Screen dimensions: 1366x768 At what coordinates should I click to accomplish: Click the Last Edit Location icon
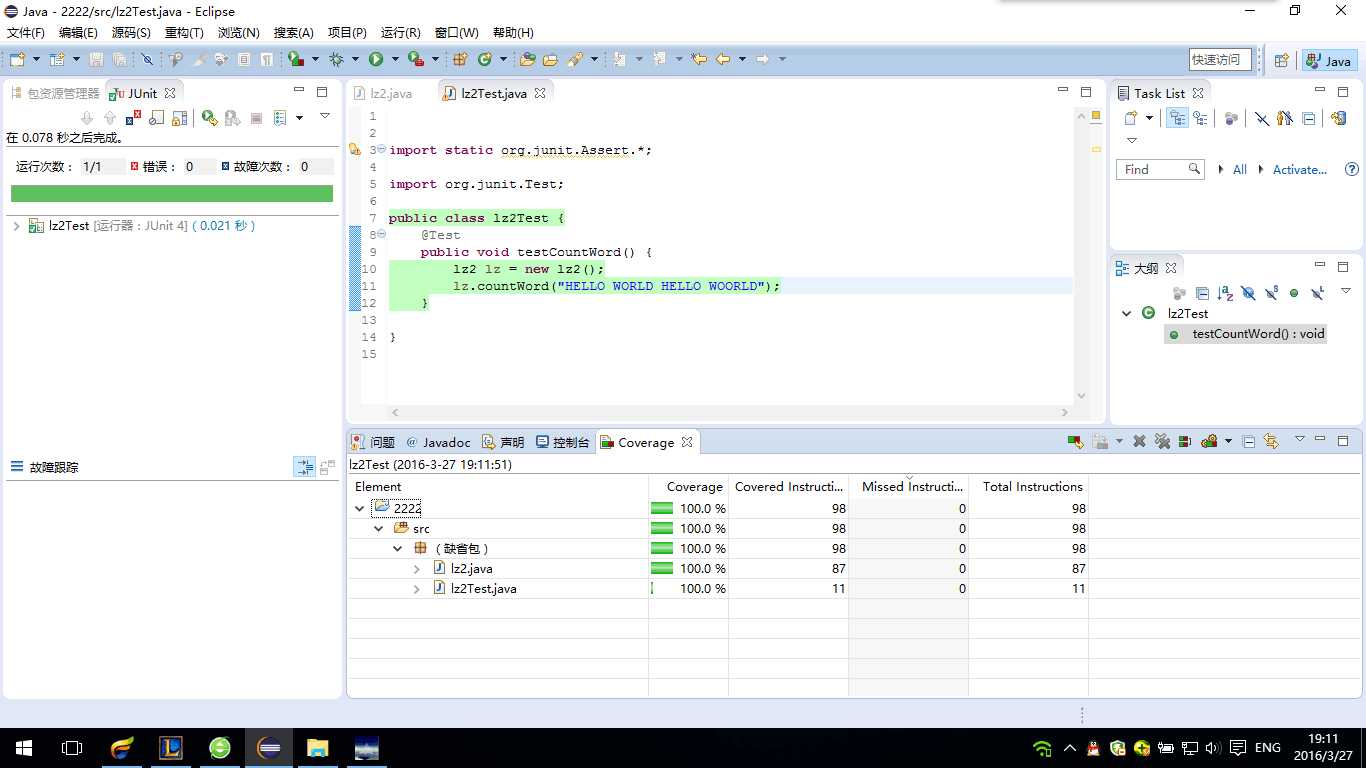point(699,59)
